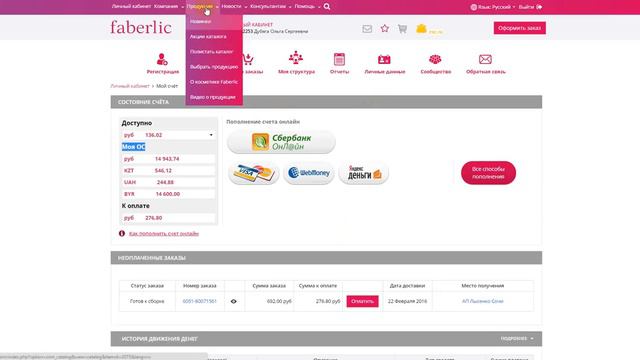
Task: Open the order number link in unpaid orders
Action: [200, 301]
